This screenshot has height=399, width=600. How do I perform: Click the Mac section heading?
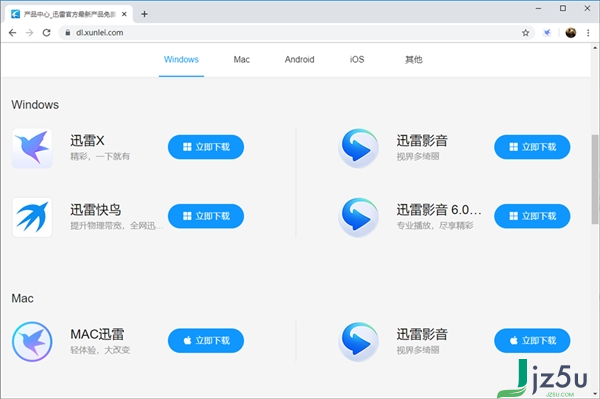click(x=23, y=298)
